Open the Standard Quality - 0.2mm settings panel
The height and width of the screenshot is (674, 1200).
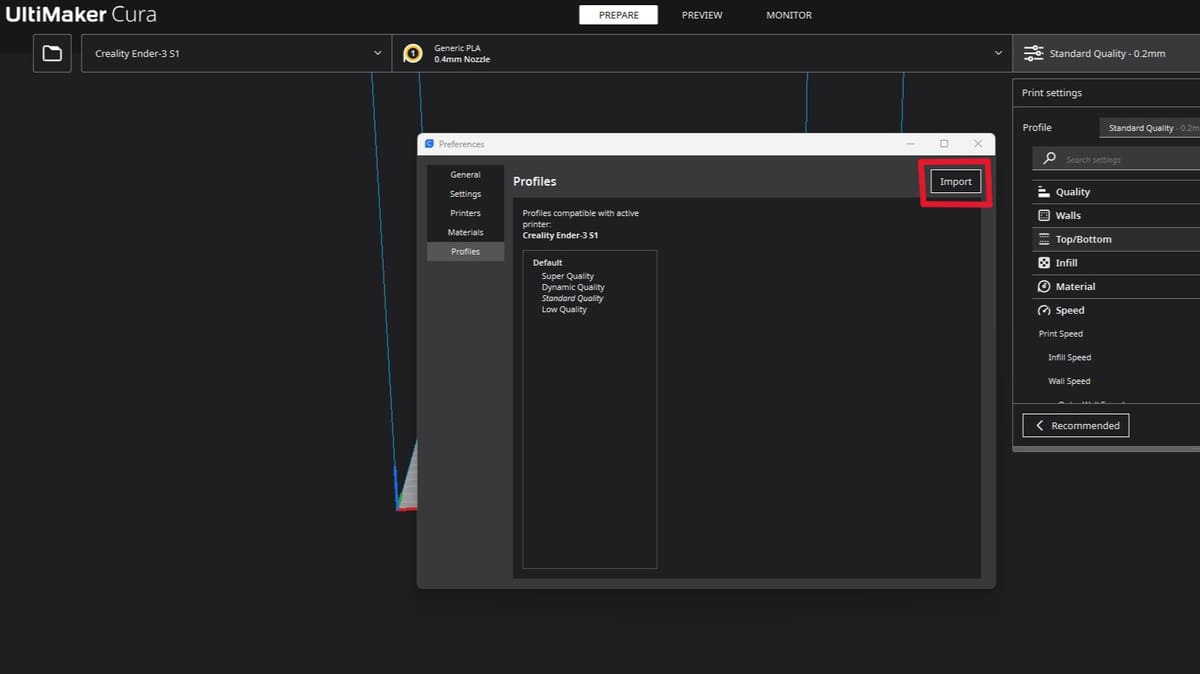click(1107, 54)
